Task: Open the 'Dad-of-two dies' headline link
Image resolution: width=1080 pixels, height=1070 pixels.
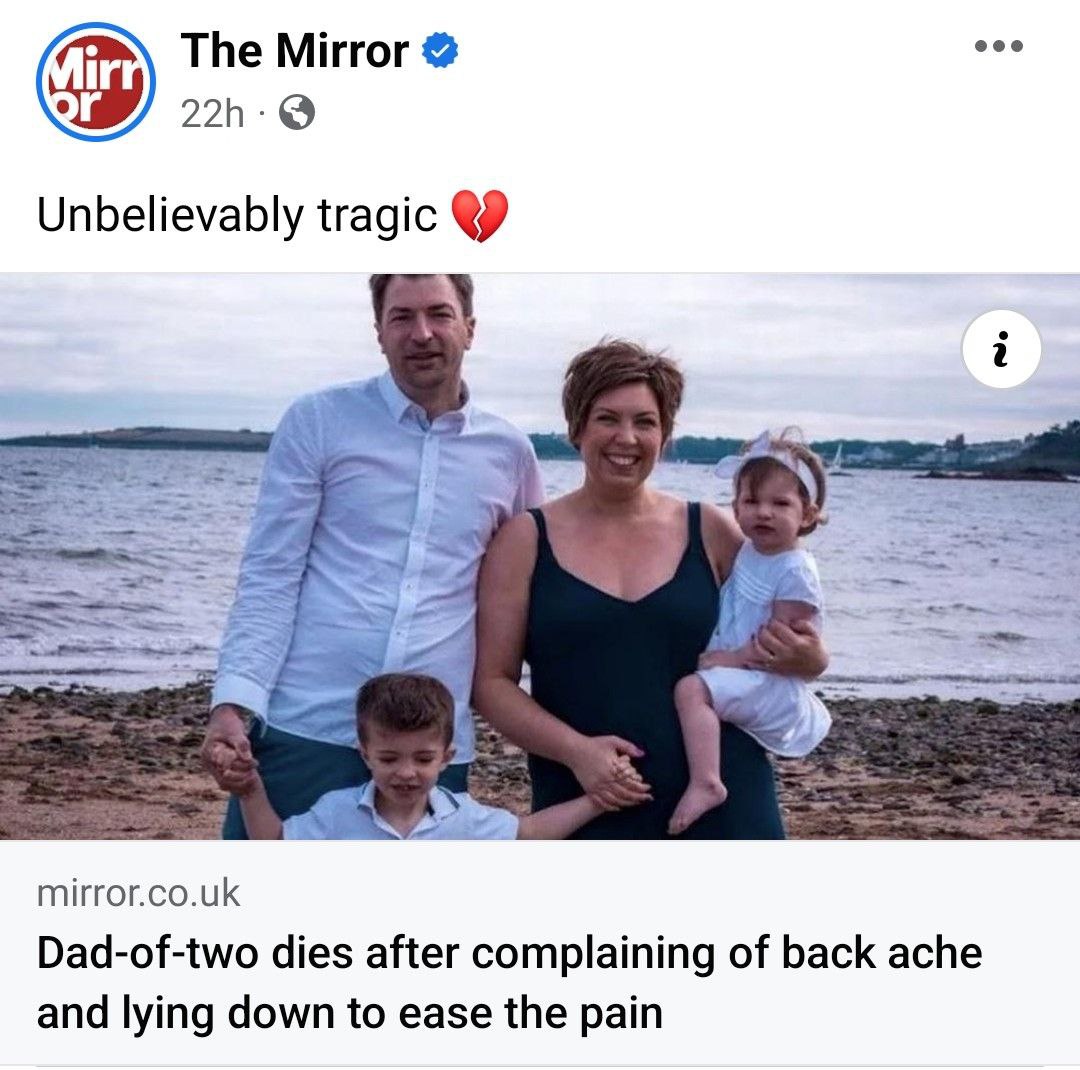Action: [x=510, y=983]
